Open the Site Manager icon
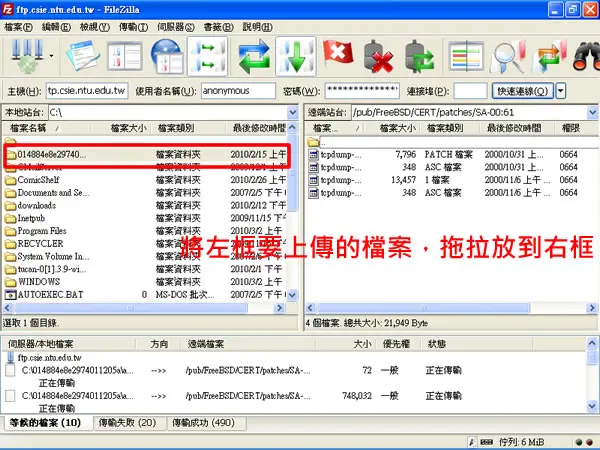Image resolution: width=600 pixels, height=450 pixels. point(27,57)
